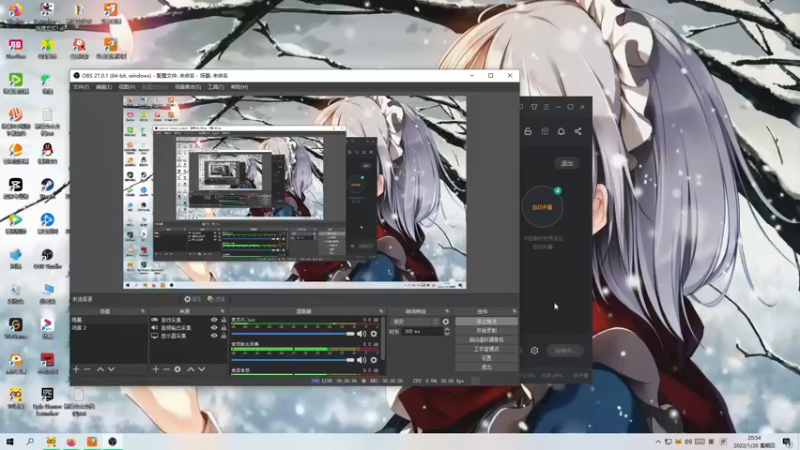Viewport: 800px width, 450px height.
Task: Adjust the 麦克风/Aux volume slider
Action: pos(293,334)
